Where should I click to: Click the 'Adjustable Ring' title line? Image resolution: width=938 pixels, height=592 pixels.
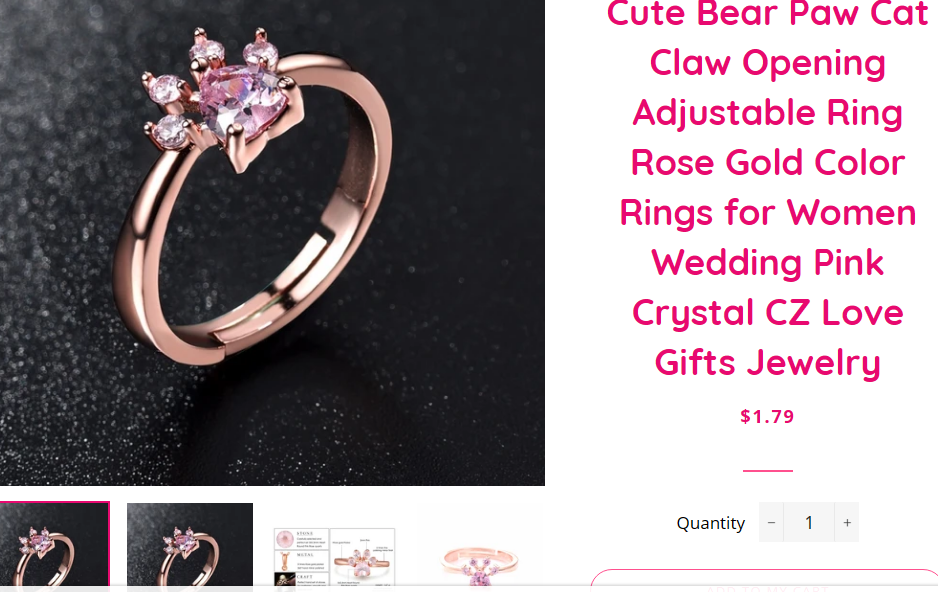(768, 112)
